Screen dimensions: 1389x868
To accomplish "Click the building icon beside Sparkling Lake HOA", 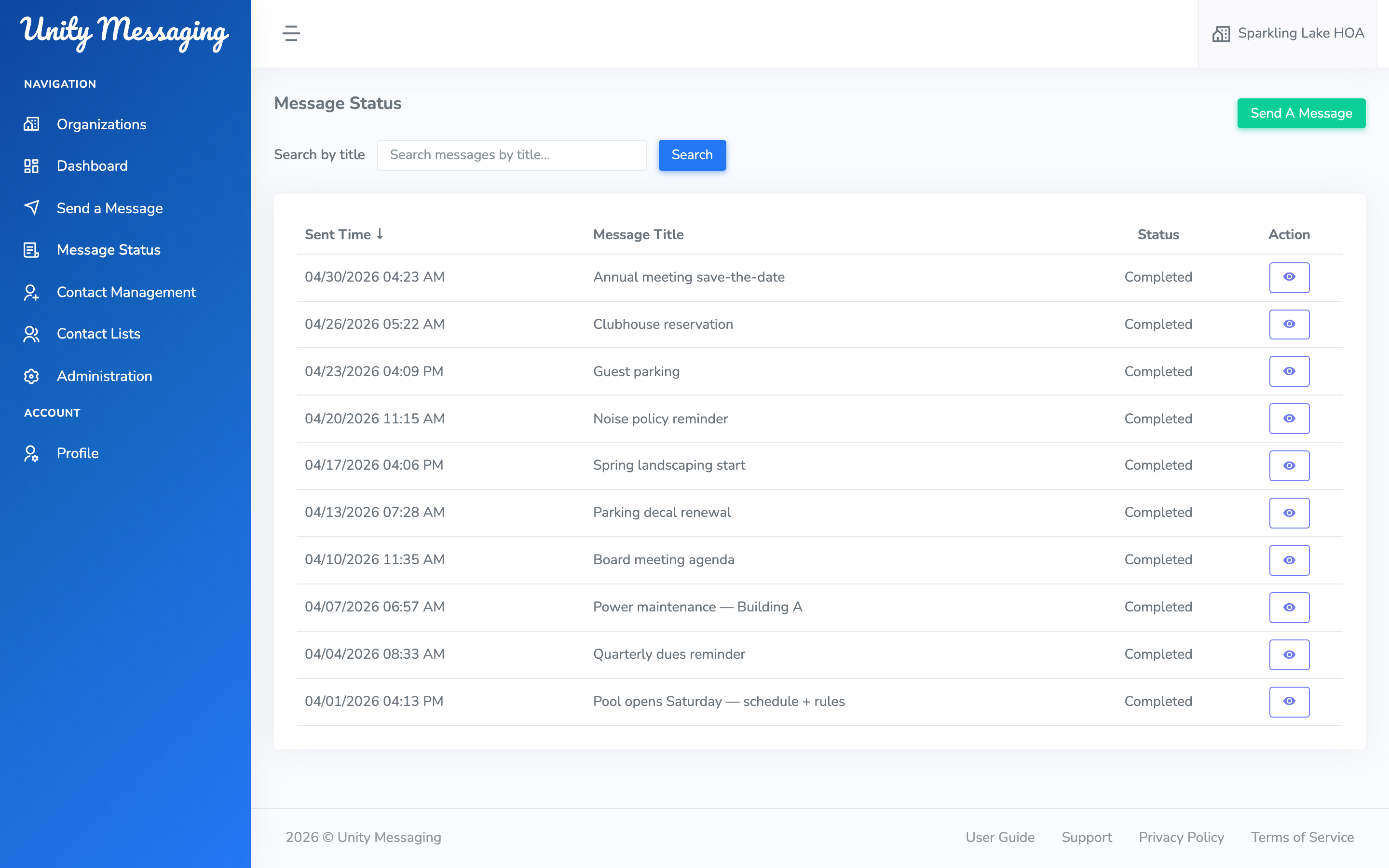I will (x=1221, y=34).
